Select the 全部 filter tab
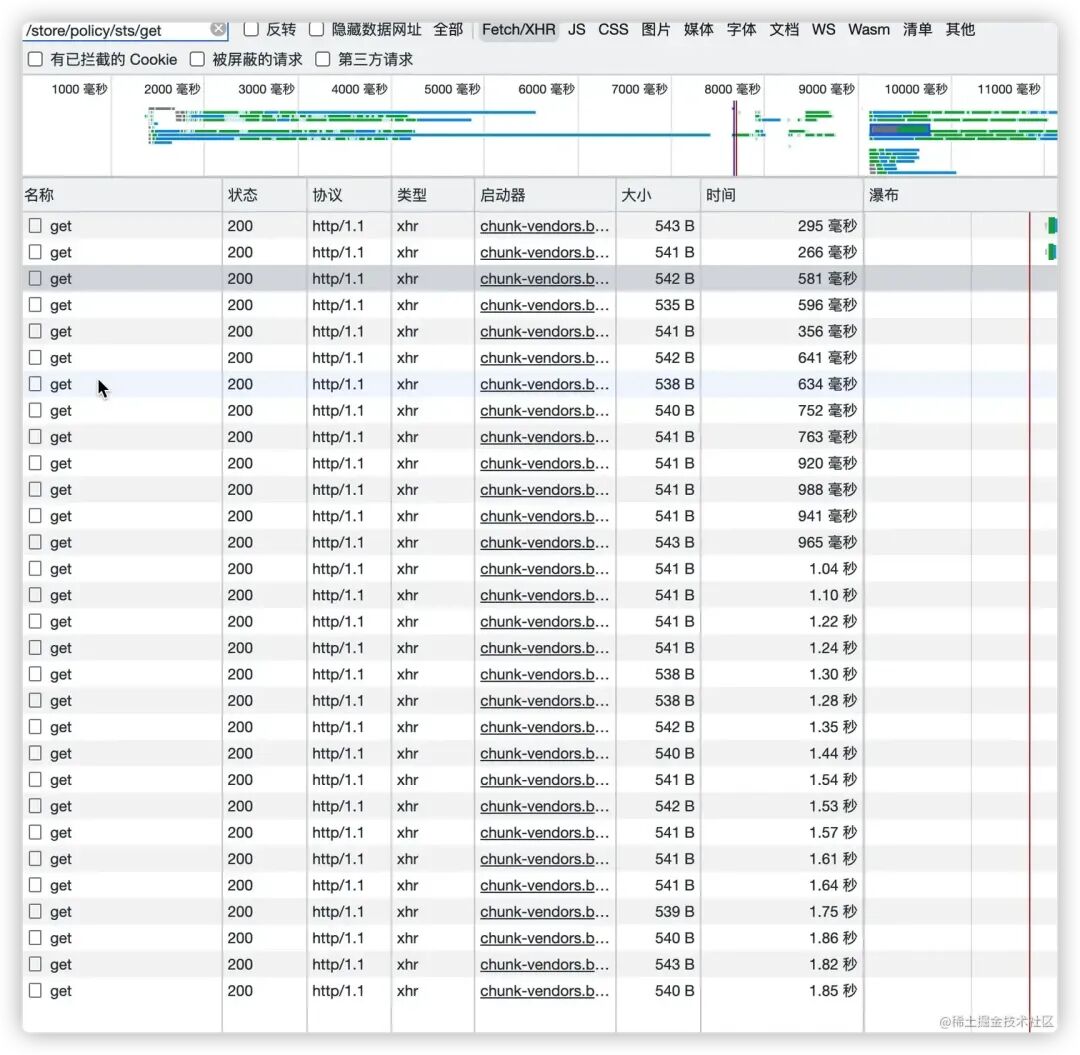1080x1055 pixels. (x=448, y=30)
